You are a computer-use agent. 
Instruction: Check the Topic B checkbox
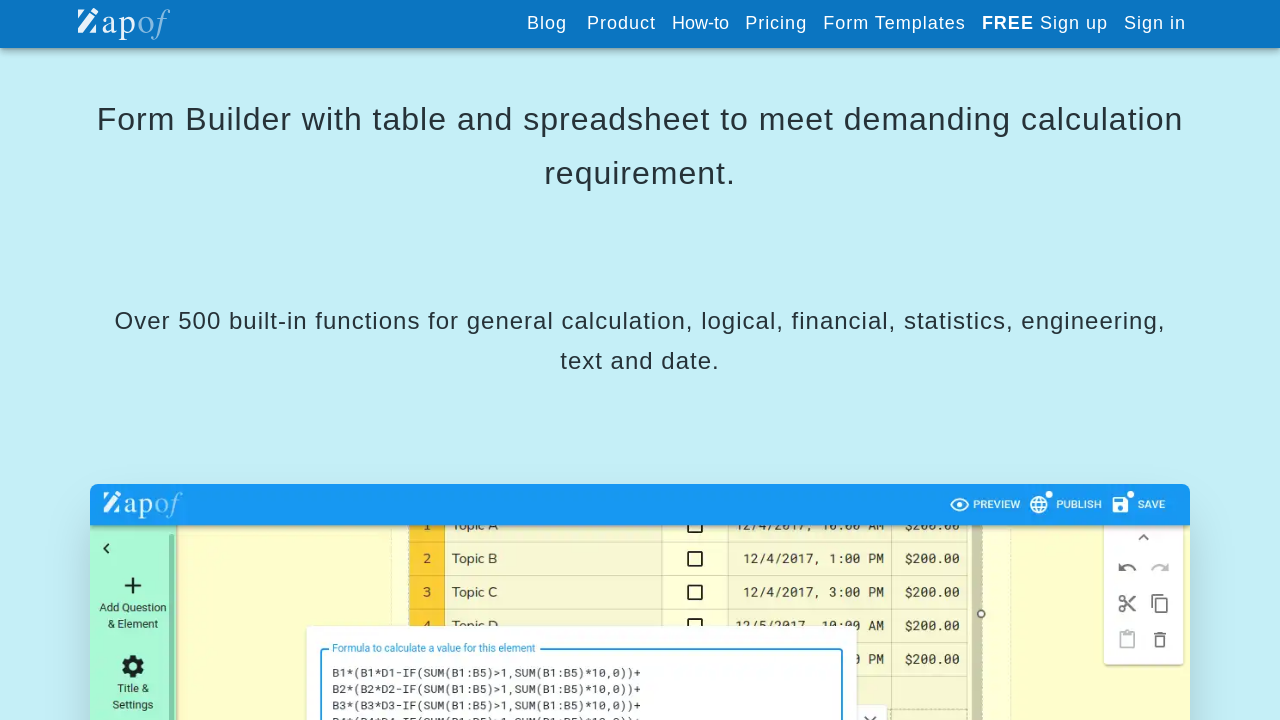point(695,559)
